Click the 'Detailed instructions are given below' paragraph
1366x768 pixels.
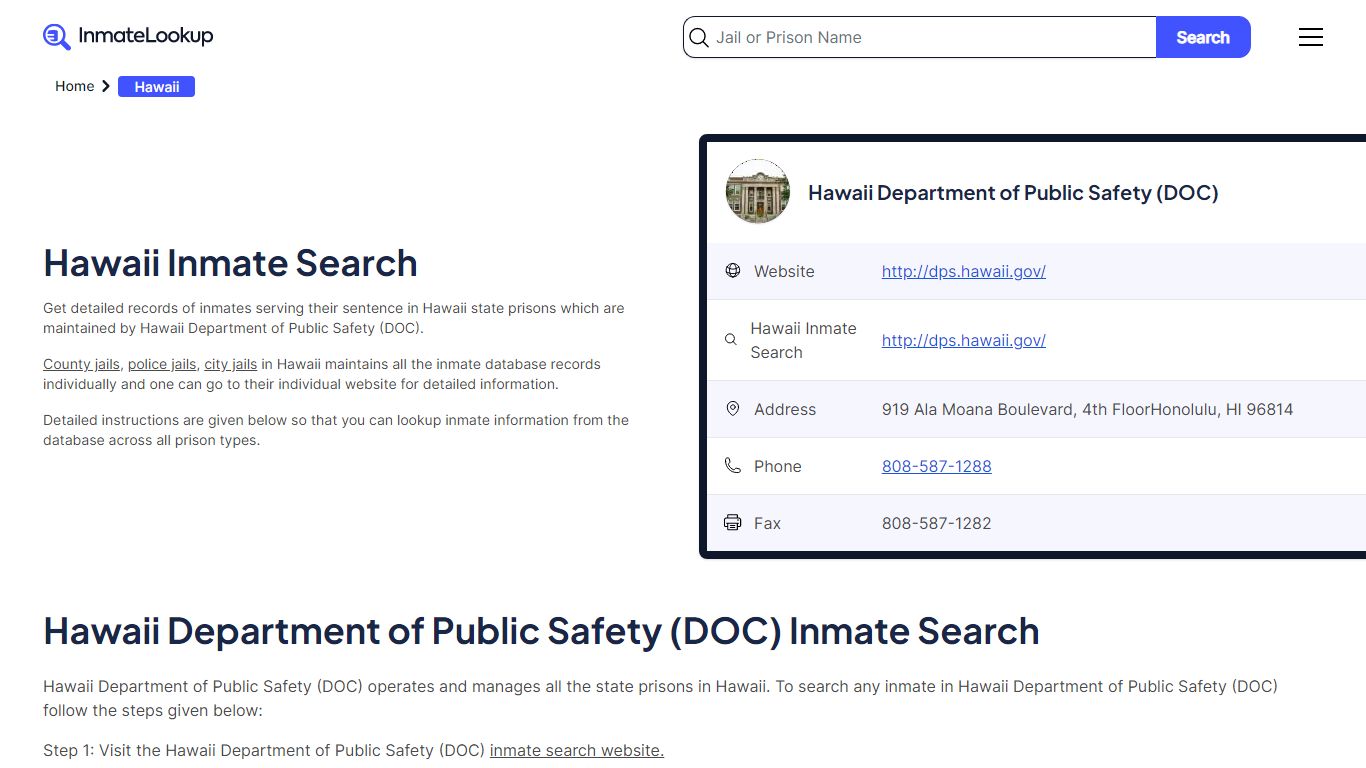(336, 430)
